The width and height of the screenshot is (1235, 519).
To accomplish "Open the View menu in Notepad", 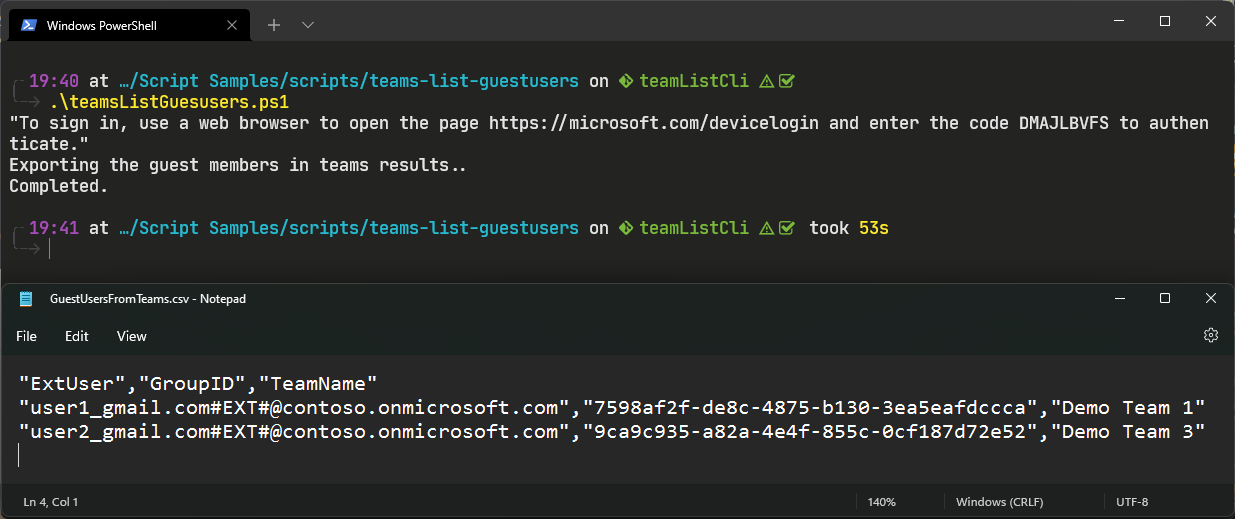I will click(x=132, y=336).
